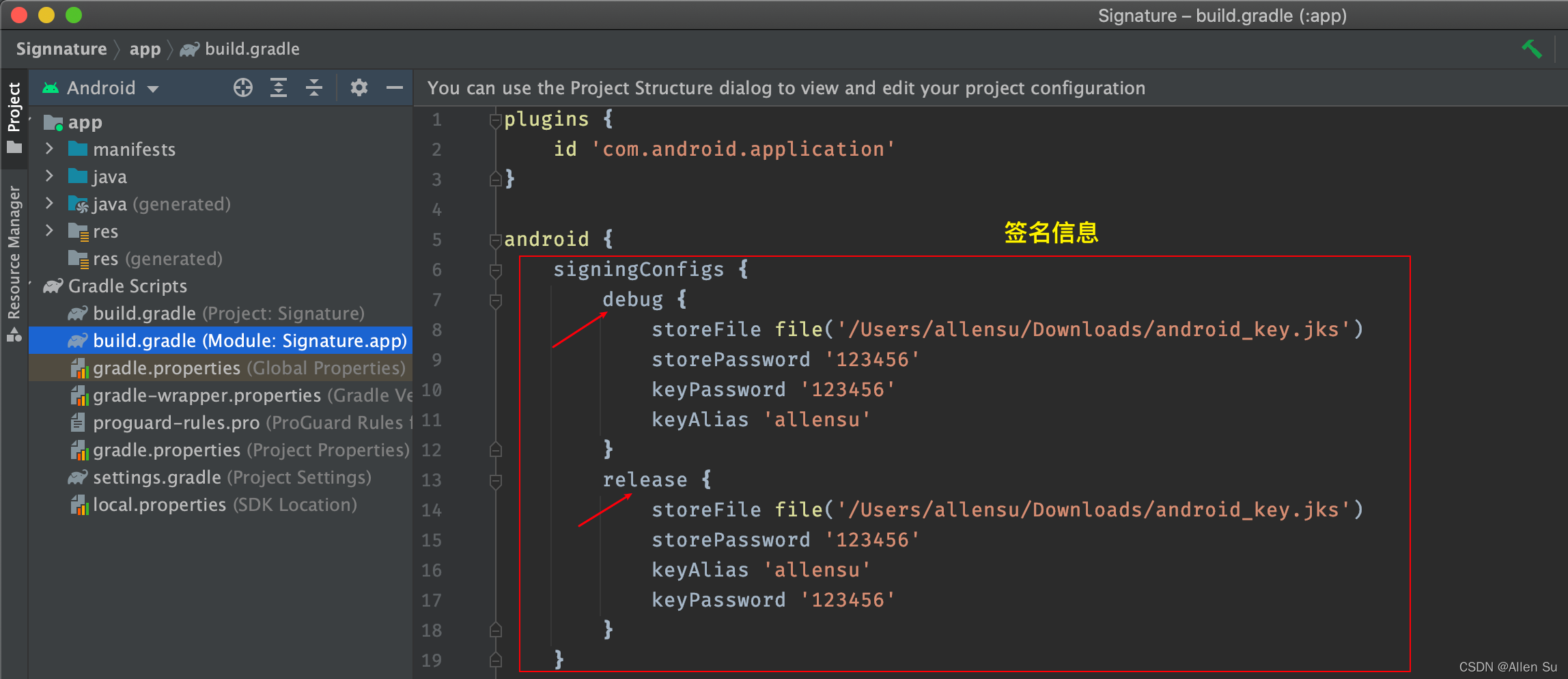Click the green zoom window button
This screenshot has height=679, width=1568.
click(x=74, y=14)
